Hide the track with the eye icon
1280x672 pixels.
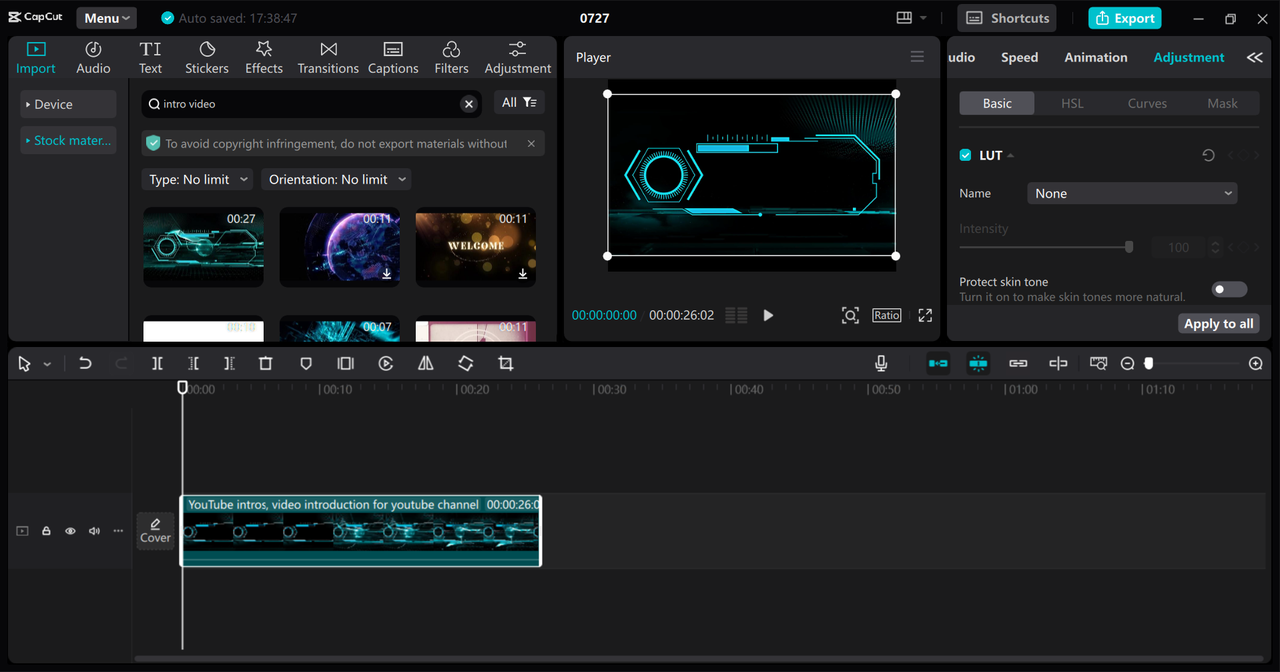click(70, 531)
